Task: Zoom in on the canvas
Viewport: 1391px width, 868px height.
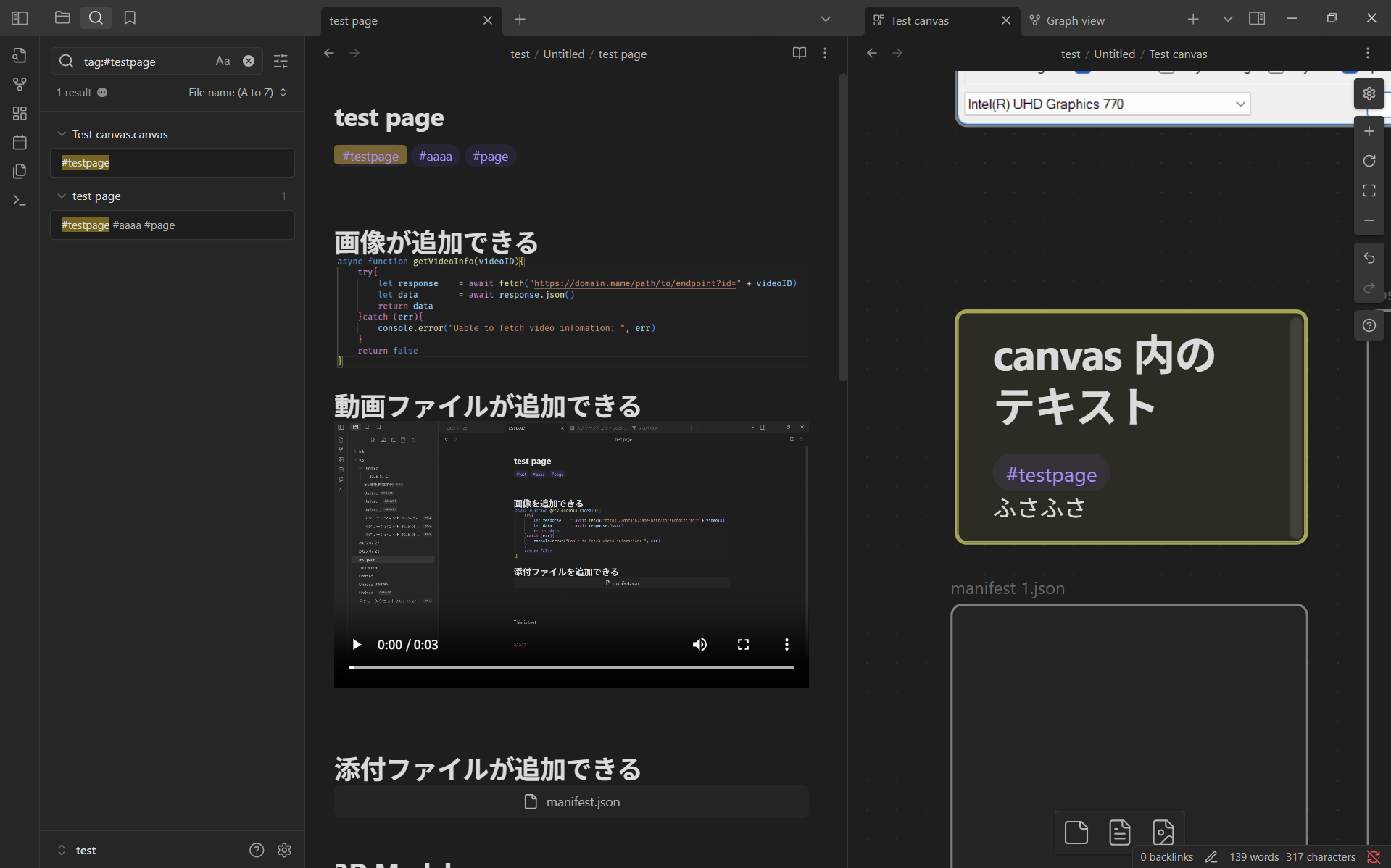Action: tap(1369, 131)
